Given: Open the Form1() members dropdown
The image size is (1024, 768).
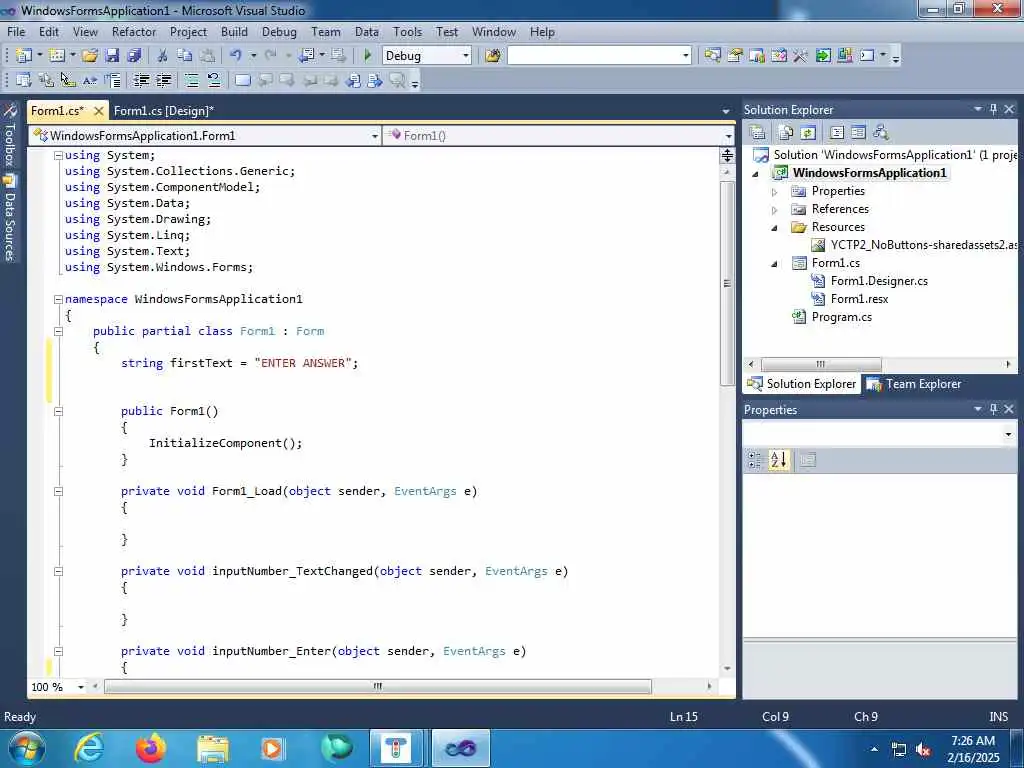Looking at the screenshot, I should [728, 136].
